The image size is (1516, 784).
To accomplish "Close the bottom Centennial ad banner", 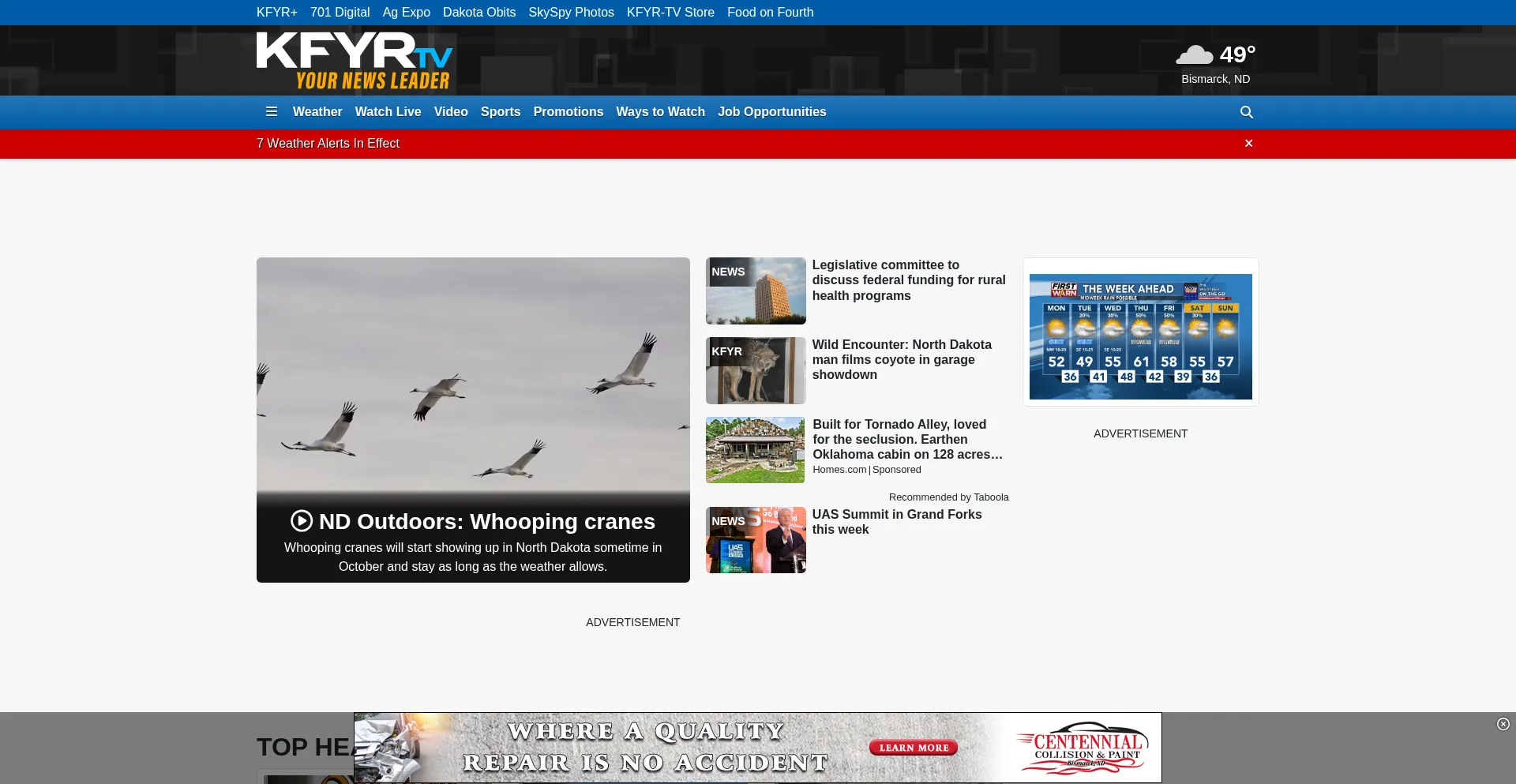I will pyautogui.click(x=1503, y=724).
